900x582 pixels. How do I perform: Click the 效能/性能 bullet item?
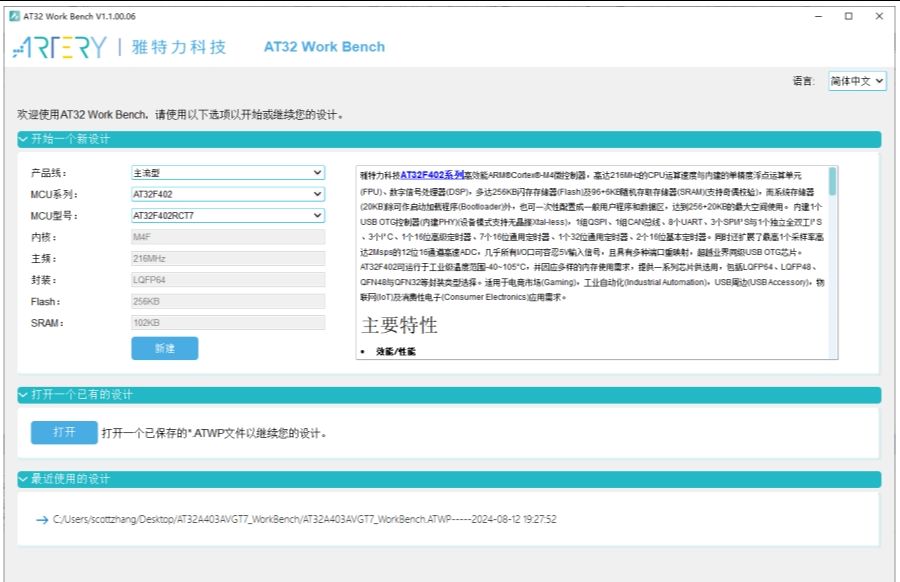tap(395, 351)
